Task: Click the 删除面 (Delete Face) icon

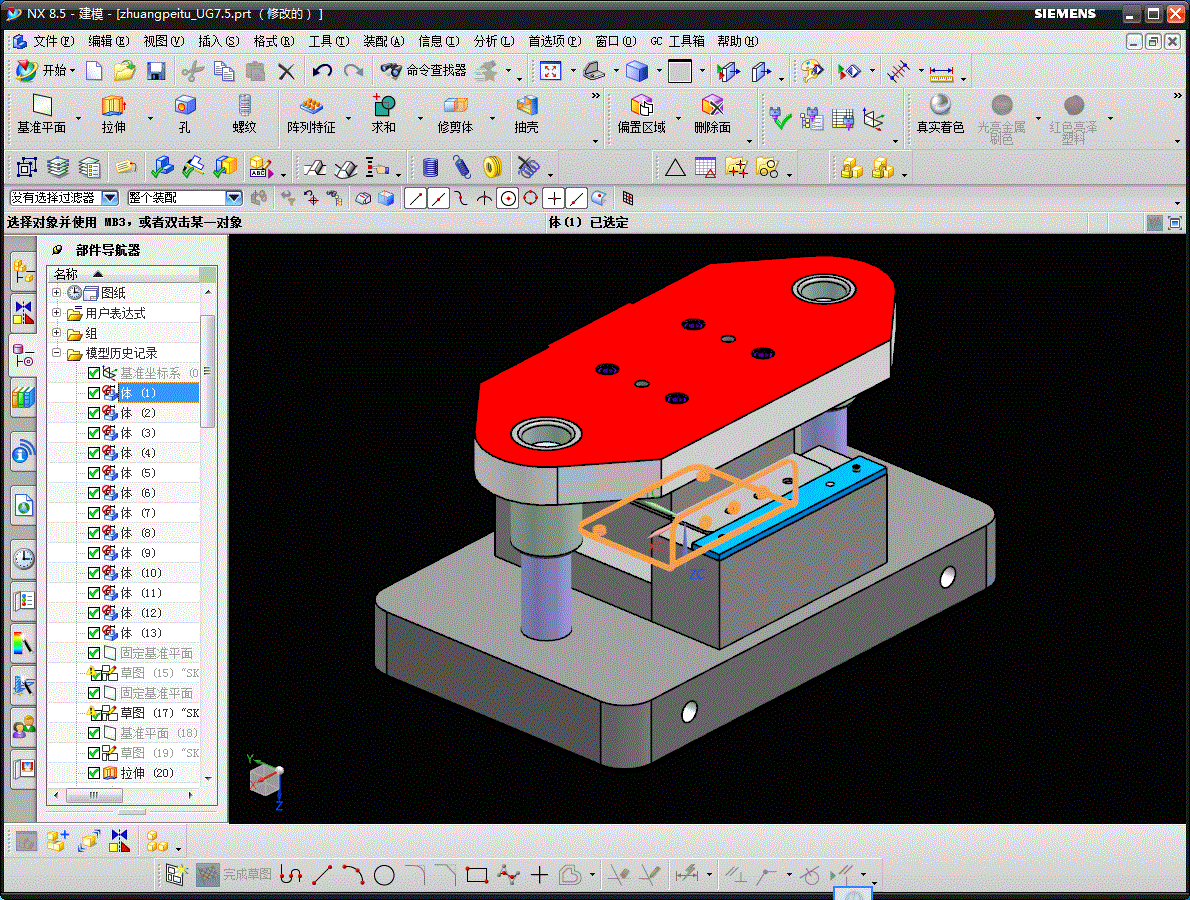Action: 712,105
